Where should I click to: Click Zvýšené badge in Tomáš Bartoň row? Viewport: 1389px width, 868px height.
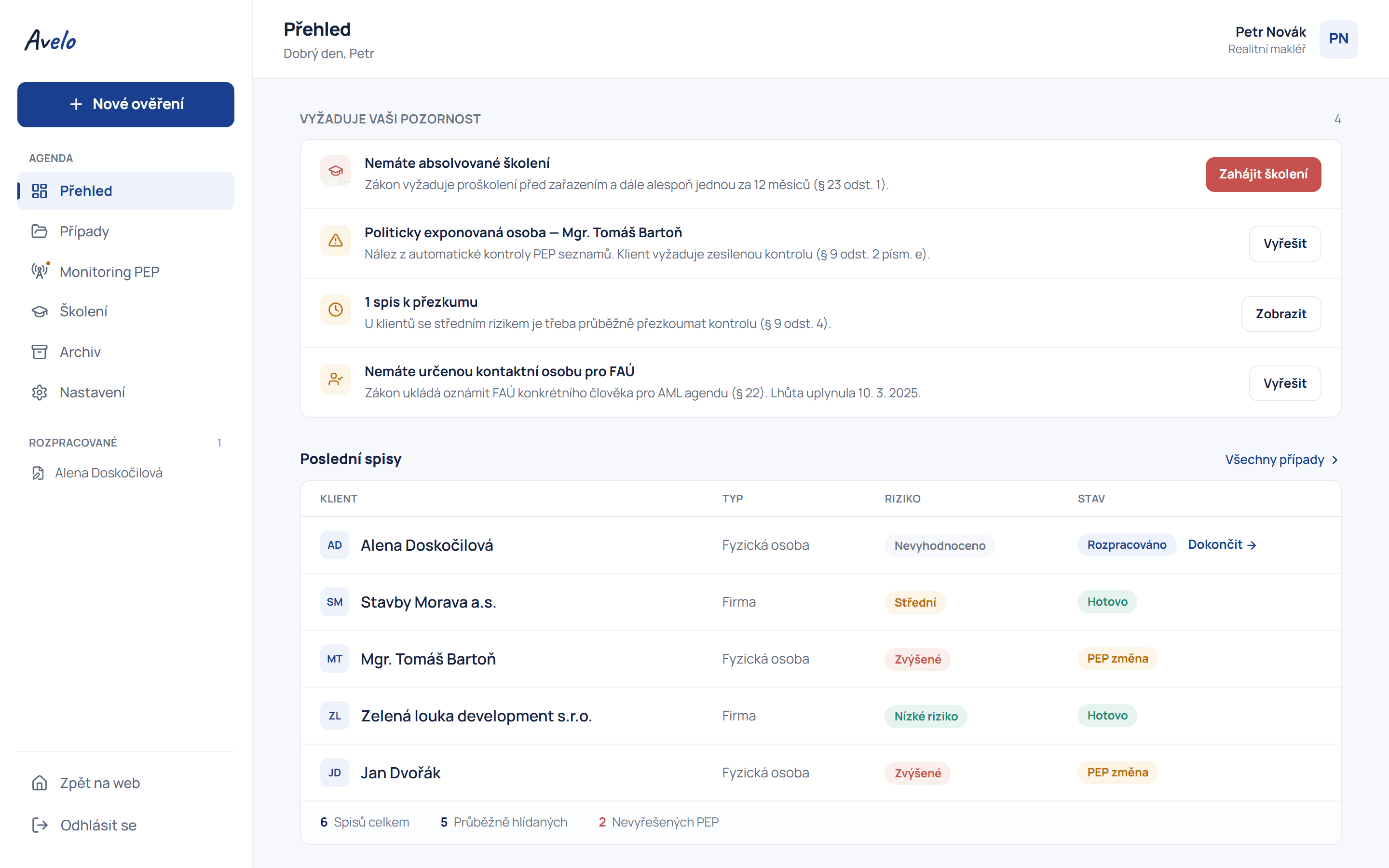click(917, 659)
